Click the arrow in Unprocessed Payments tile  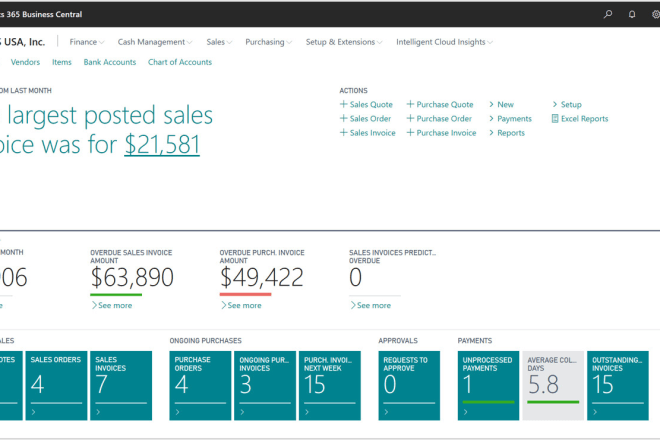click(x=466, y=412)
